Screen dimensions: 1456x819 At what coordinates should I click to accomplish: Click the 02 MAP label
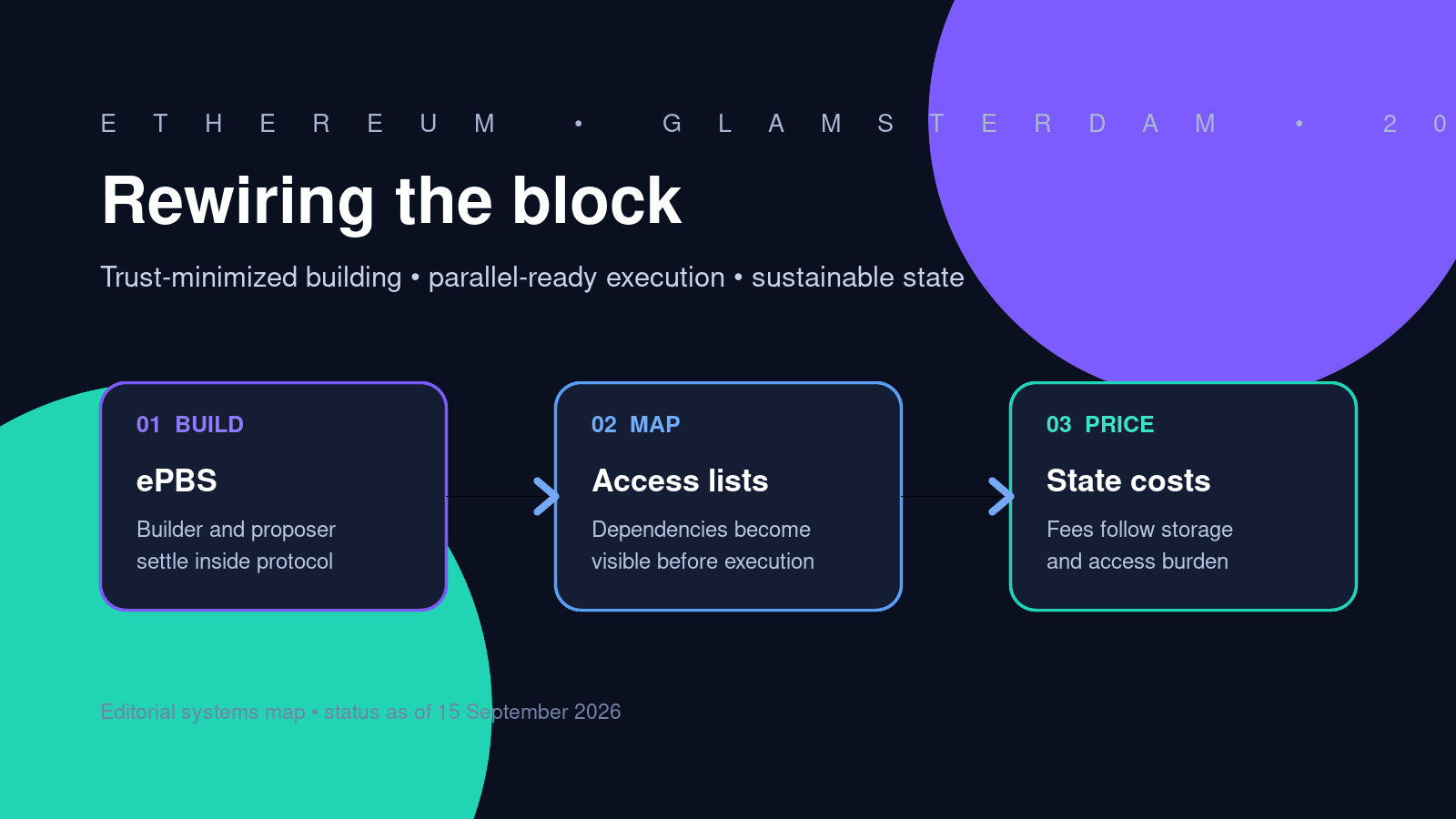(x=636, y=425)
